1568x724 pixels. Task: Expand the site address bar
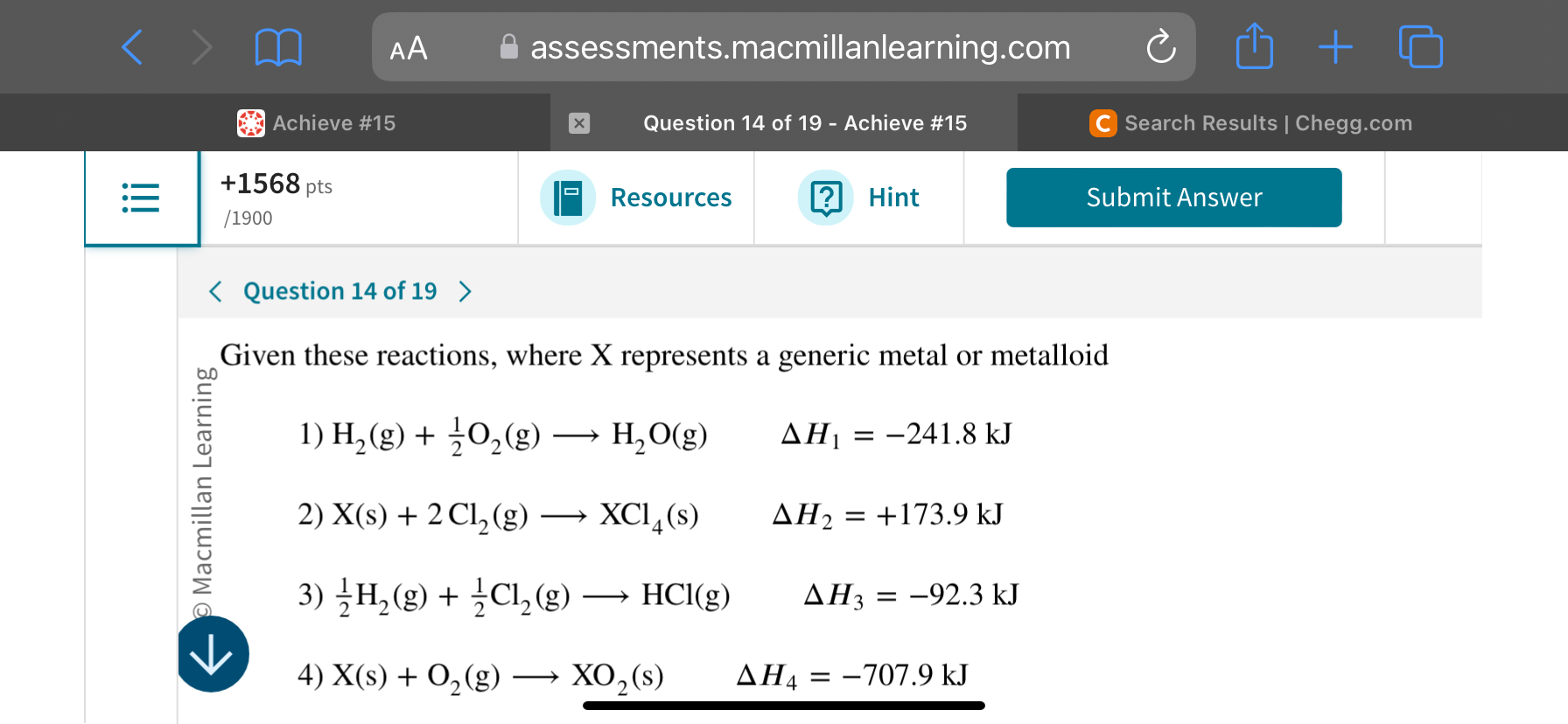pyautogui.click(x=783, y=47)
